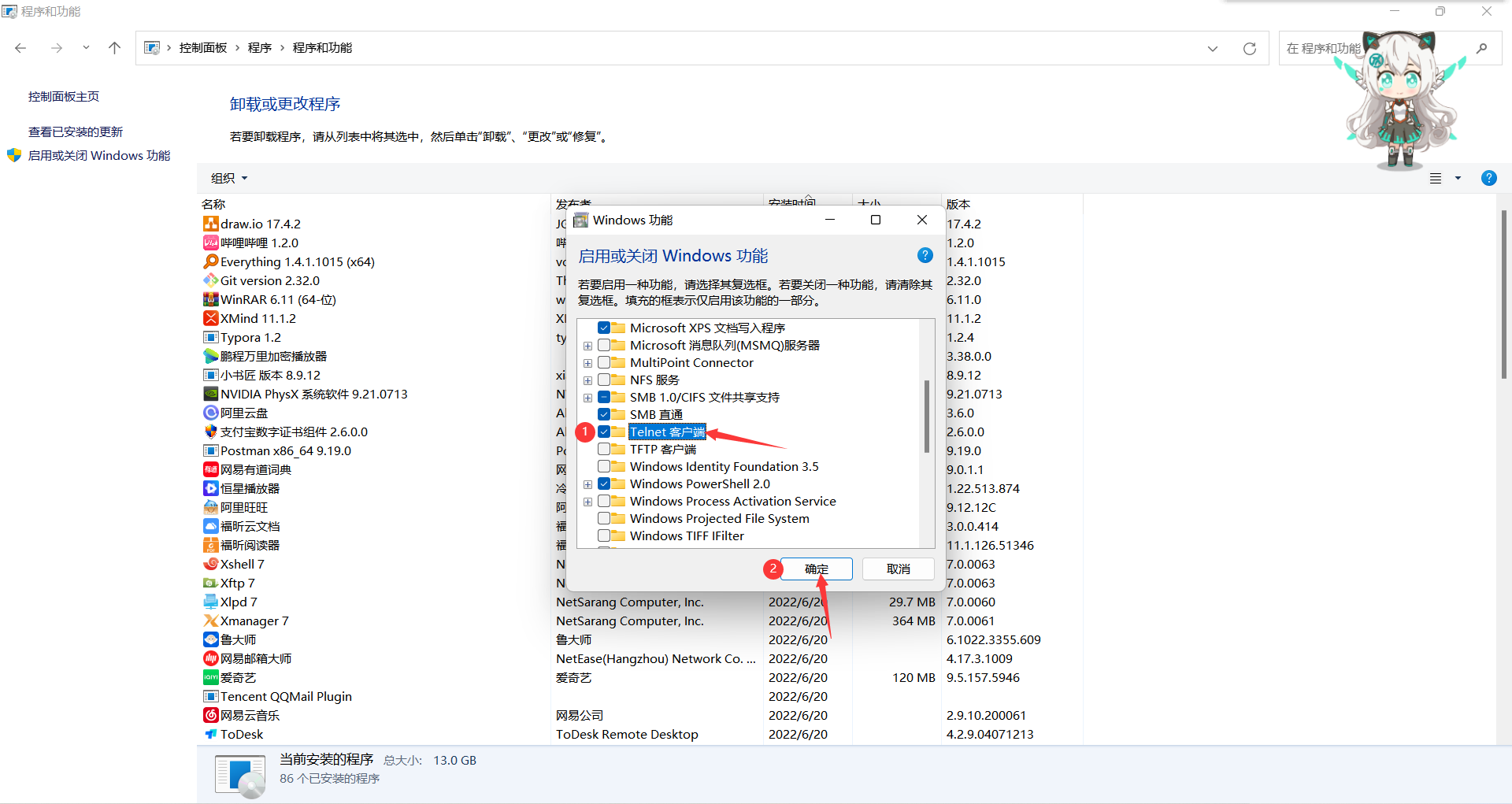
Task: Click 程序 breadcrumb segment
Action: (260, 48)
